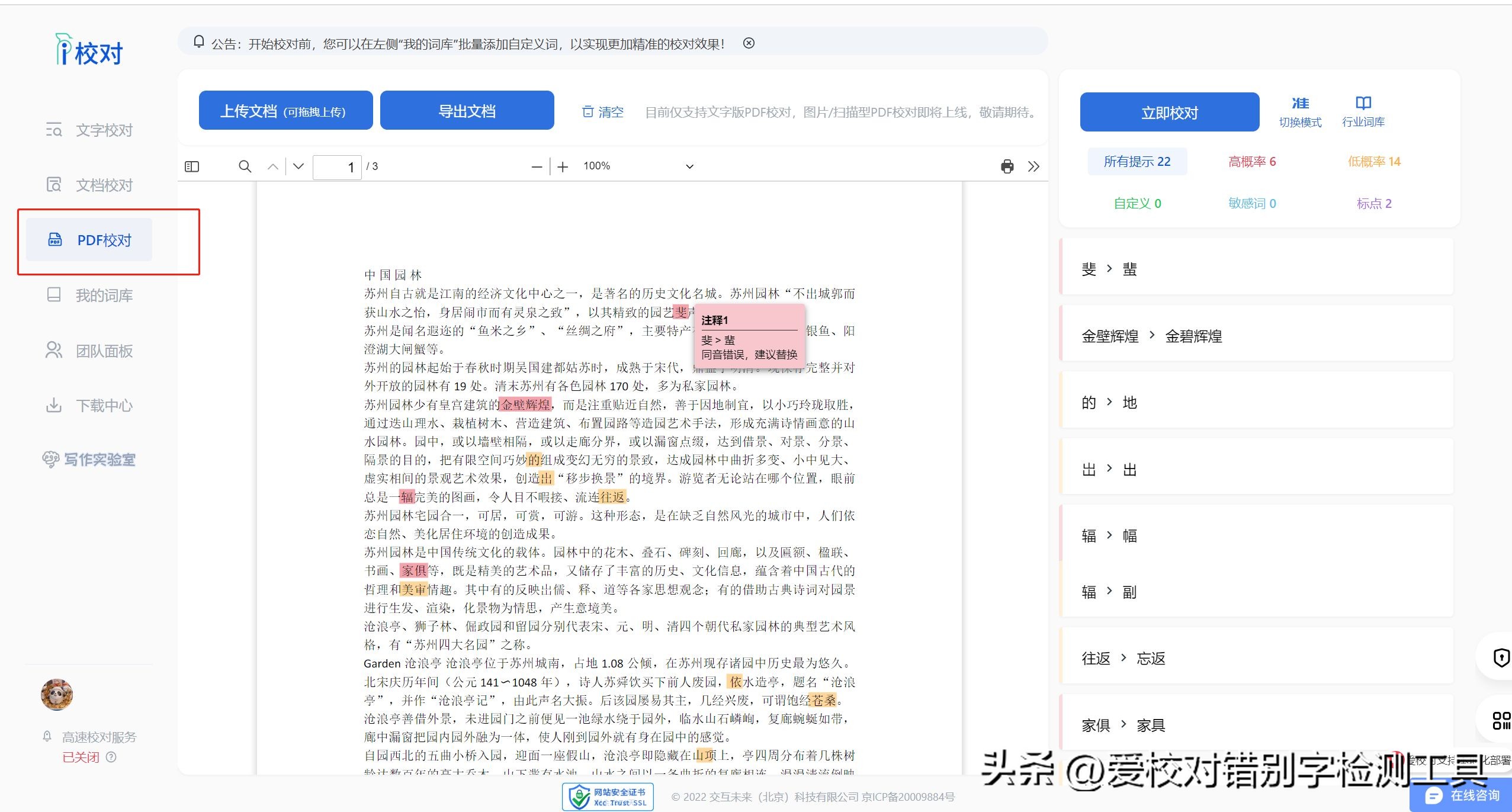Open 写作实验室 in the sidebar
The height and width of the screenshot is (812, 1512).
click(x=89, y=460)
